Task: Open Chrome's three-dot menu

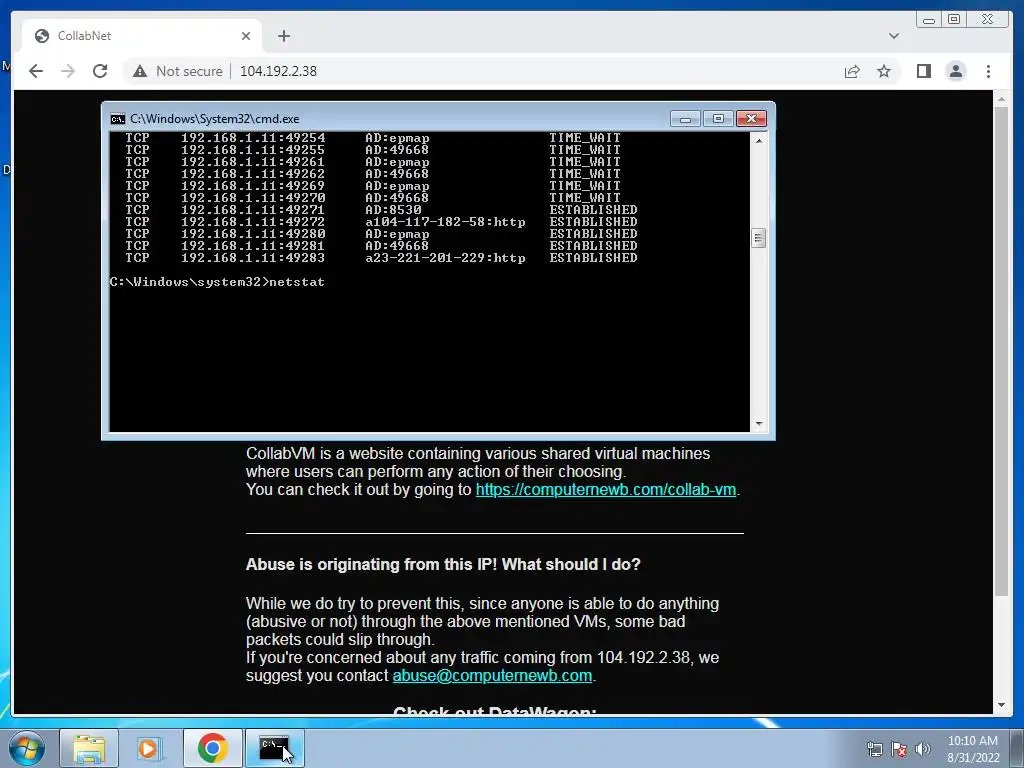Action: [x=988, y=71]
